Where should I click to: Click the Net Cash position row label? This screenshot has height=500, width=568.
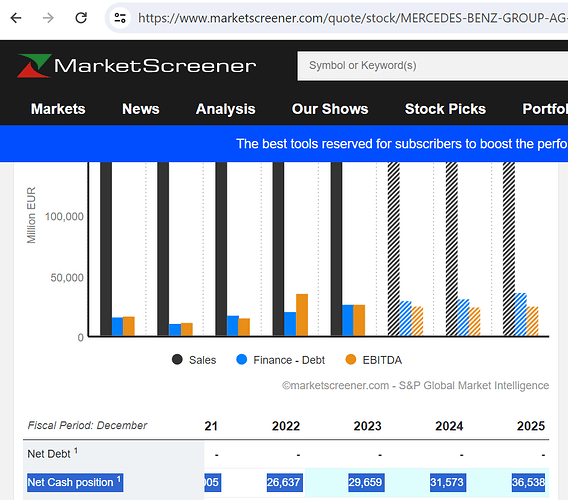(x=75, y=482)
